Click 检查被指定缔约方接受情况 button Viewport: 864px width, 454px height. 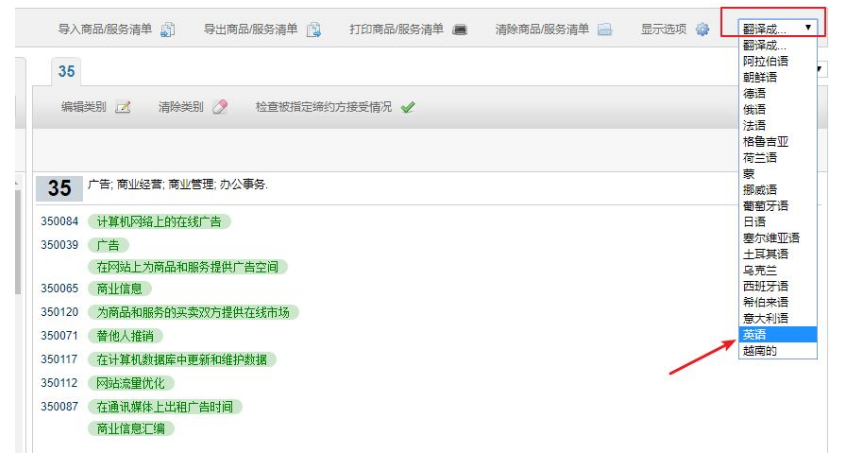(323, 107)
